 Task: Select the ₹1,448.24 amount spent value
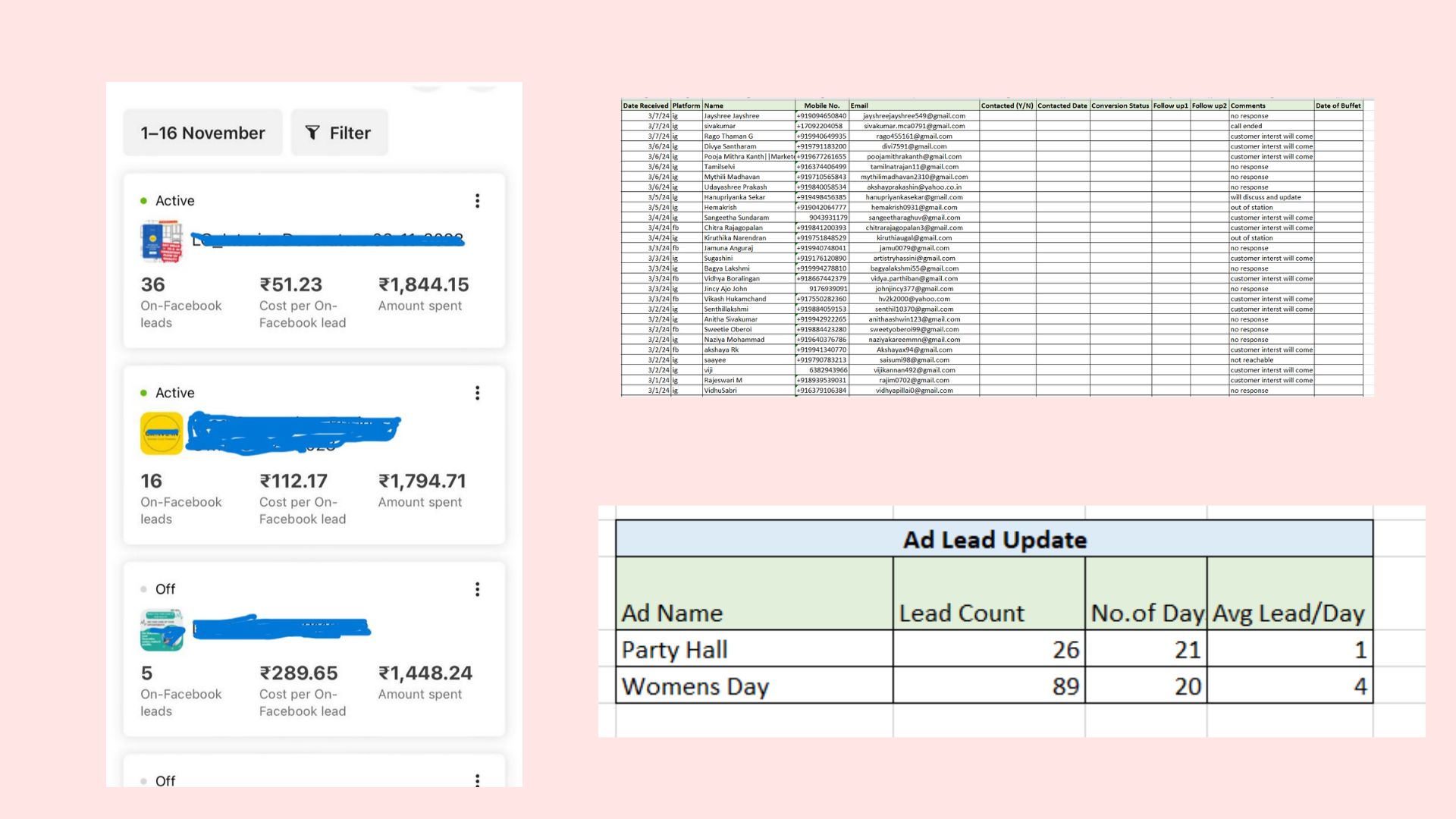[x=425, y=673]
